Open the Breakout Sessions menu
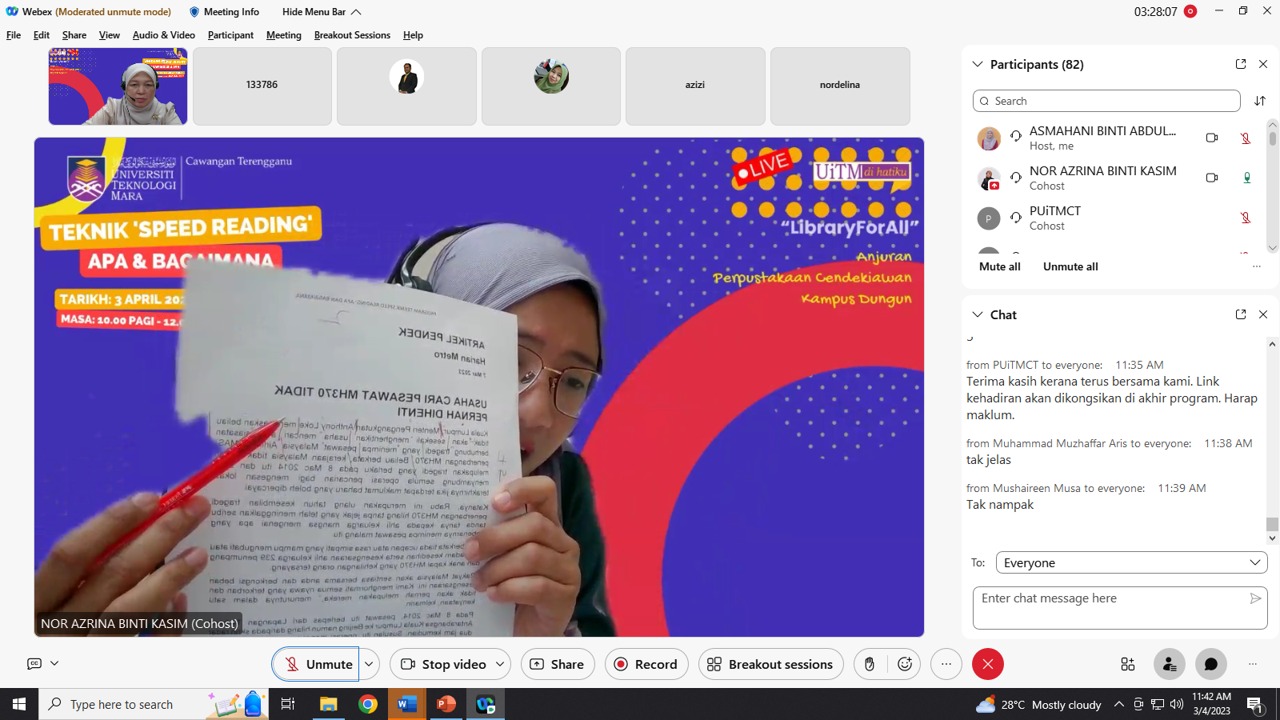1280x720 pixels. pyautogui.click(x=352, y=35)
